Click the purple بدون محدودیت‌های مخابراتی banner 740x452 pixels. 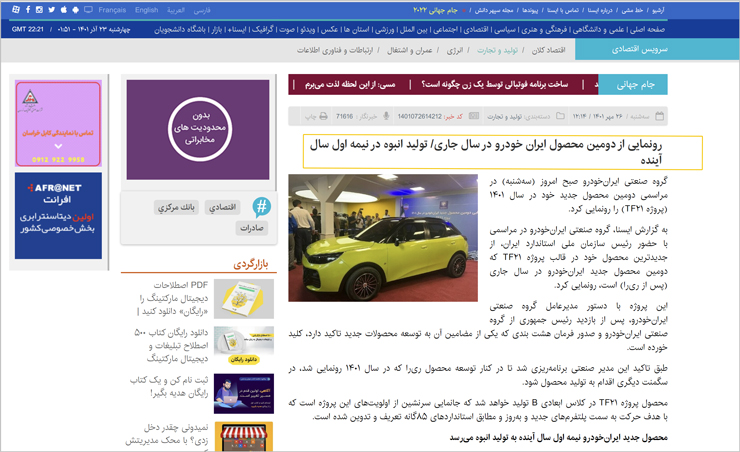[197, 130]
